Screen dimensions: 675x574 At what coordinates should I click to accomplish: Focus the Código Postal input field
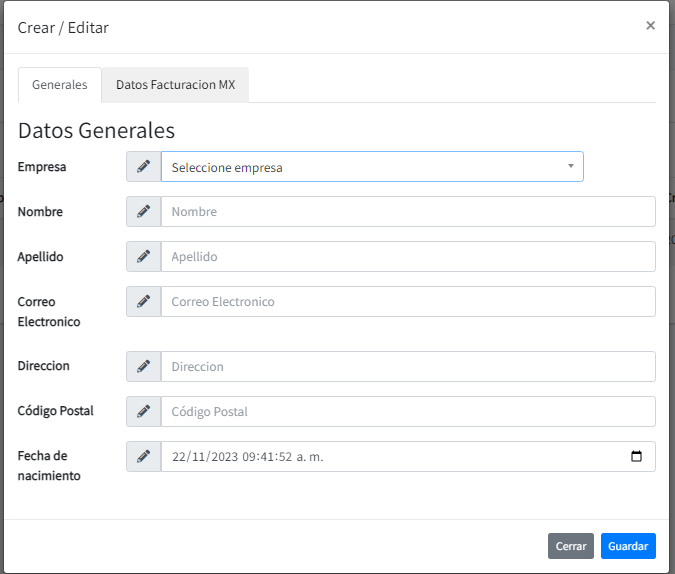coord(408,412)
